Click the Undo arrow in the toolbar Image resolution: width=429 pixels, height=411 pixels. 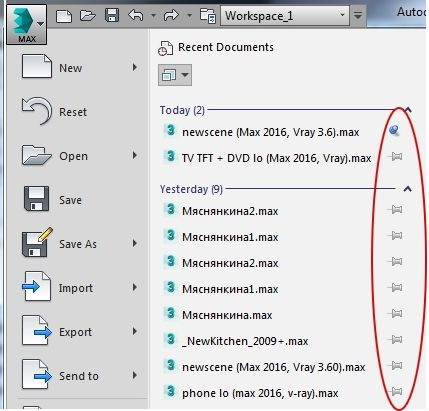pos(136,15)
